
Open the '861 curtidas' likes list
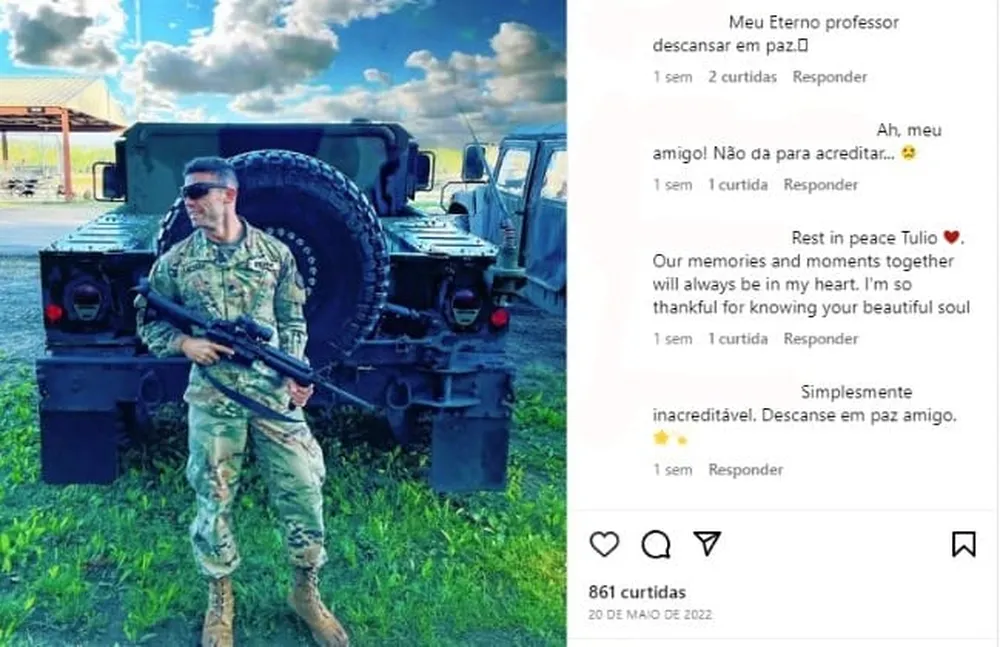(637, 592)
